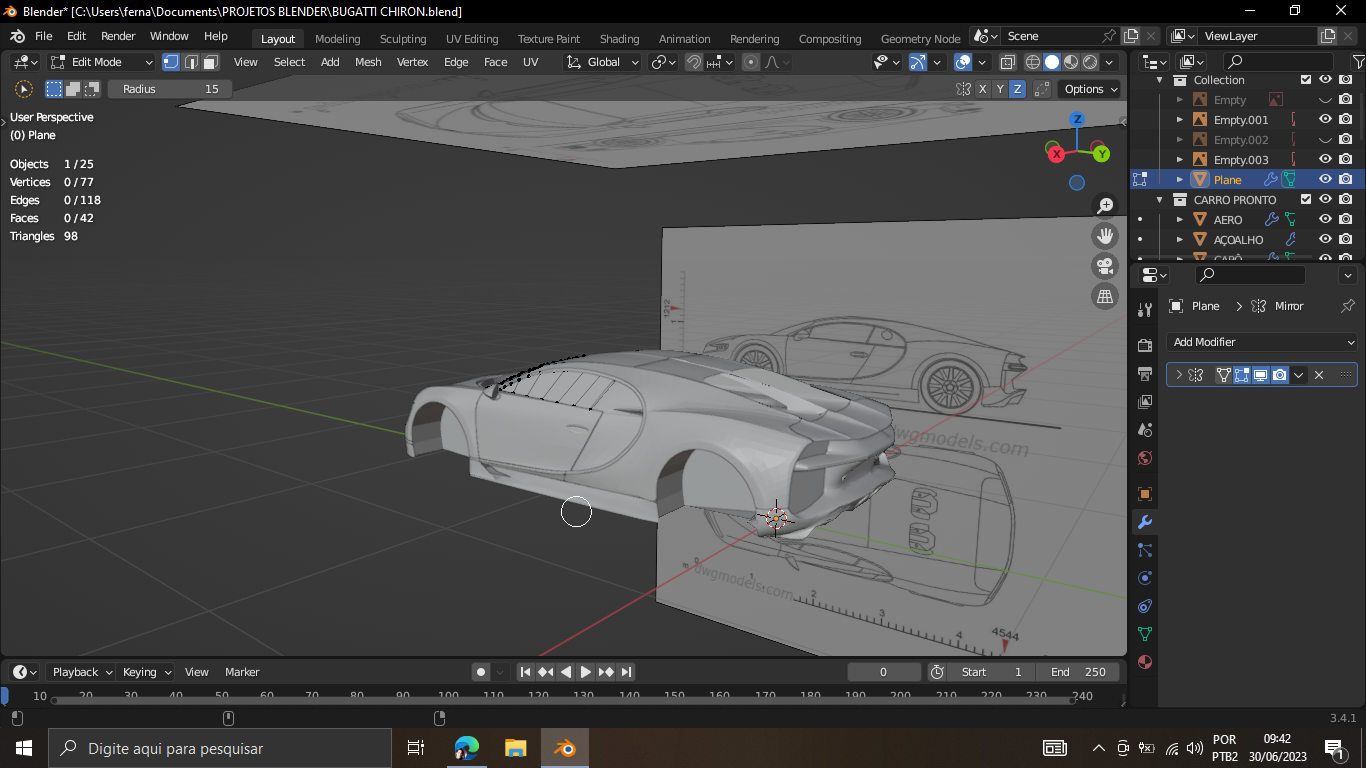Switch to the Sculpting workspace tab
This screenshot has height=768, width=1366.
tap(402, 39)
